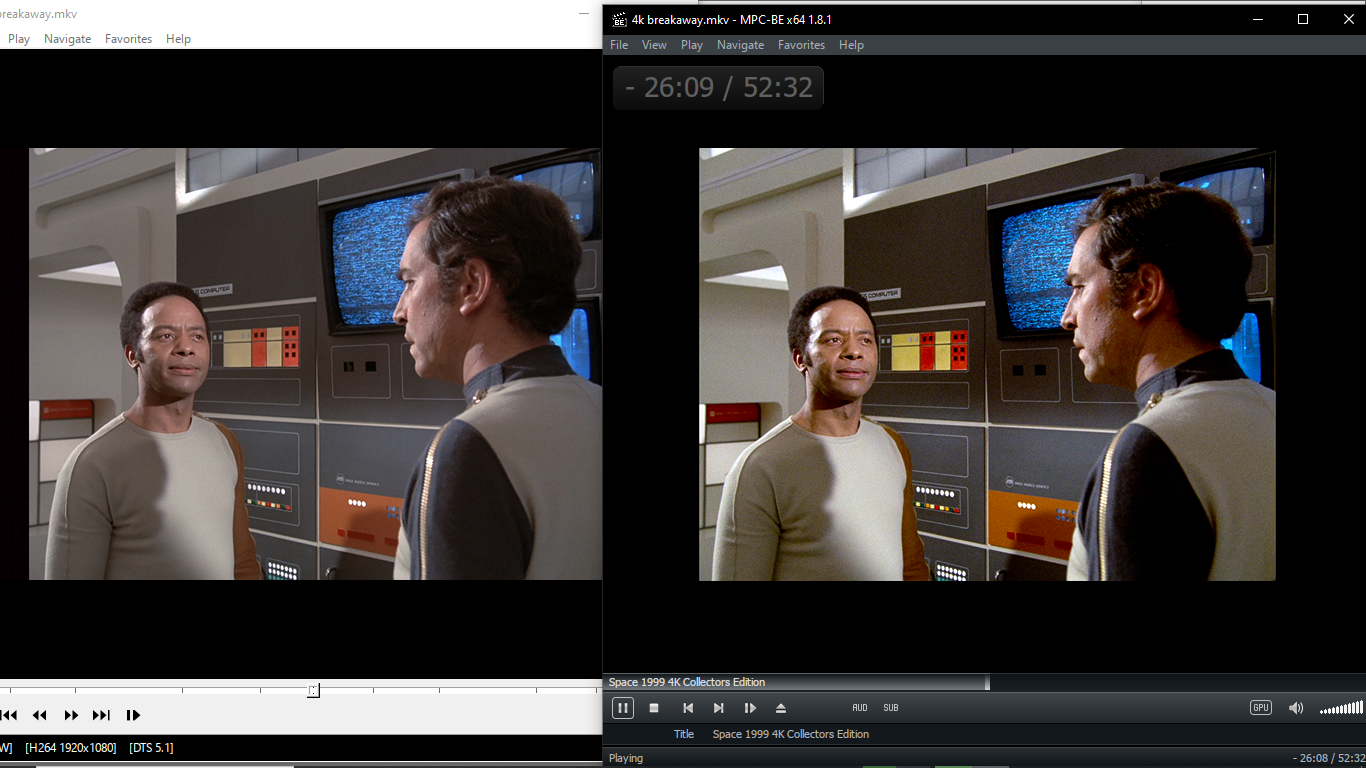
Task: Open the View menu in MPC-BE
Action: 654,45
